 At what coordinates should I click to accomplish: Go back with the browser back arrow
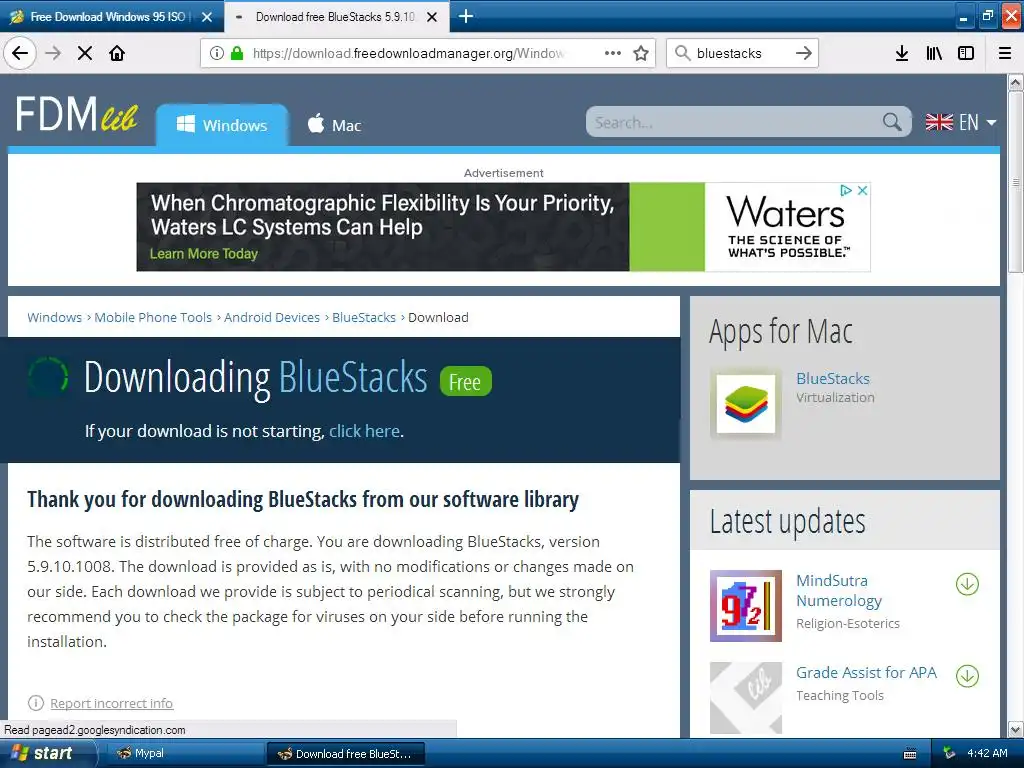click(20, 53)
